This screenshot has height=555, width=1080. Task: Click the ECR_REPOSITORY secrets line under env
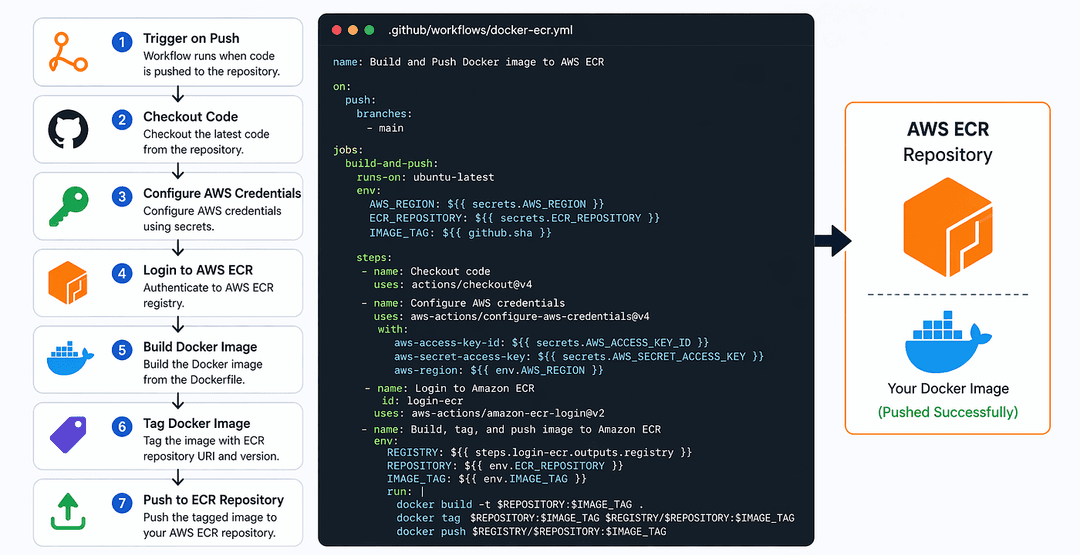[515, 218]
